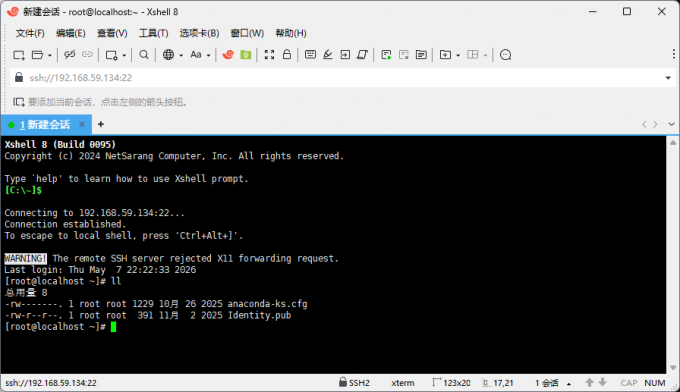Image resolution: width=680 pixels, height=392 pixels.
Task: Click the Font Aa icon
Action: (196, 55)
